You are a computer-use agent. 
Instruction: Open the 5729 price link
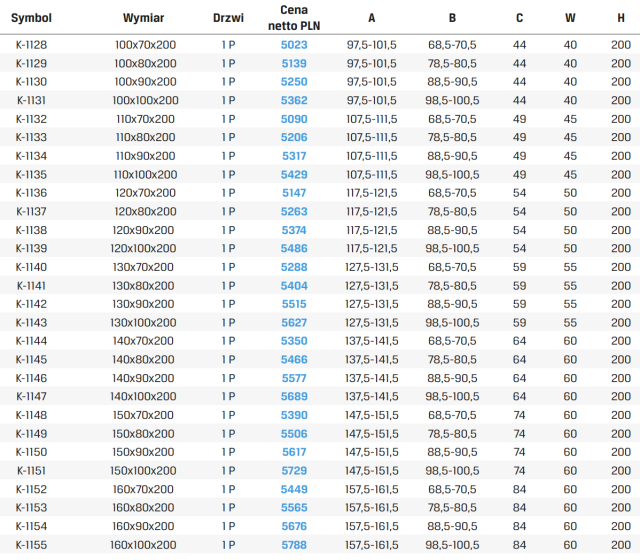pyautogui.click(x=294, y=471)
